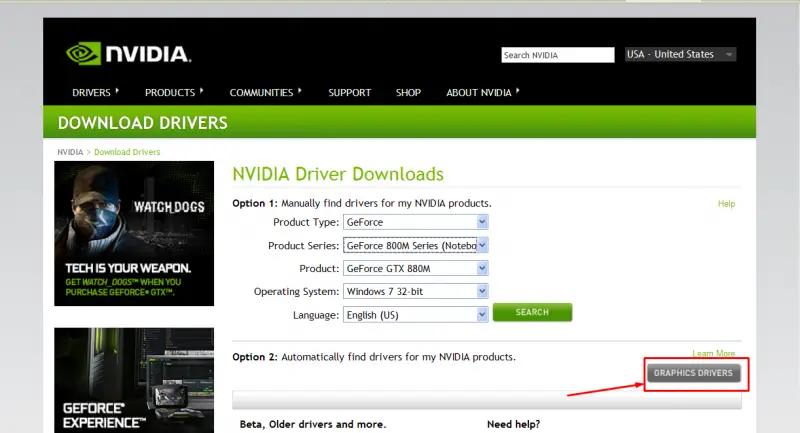Expand the Operating System dropdown
The image size is (800, 433).
415,291
